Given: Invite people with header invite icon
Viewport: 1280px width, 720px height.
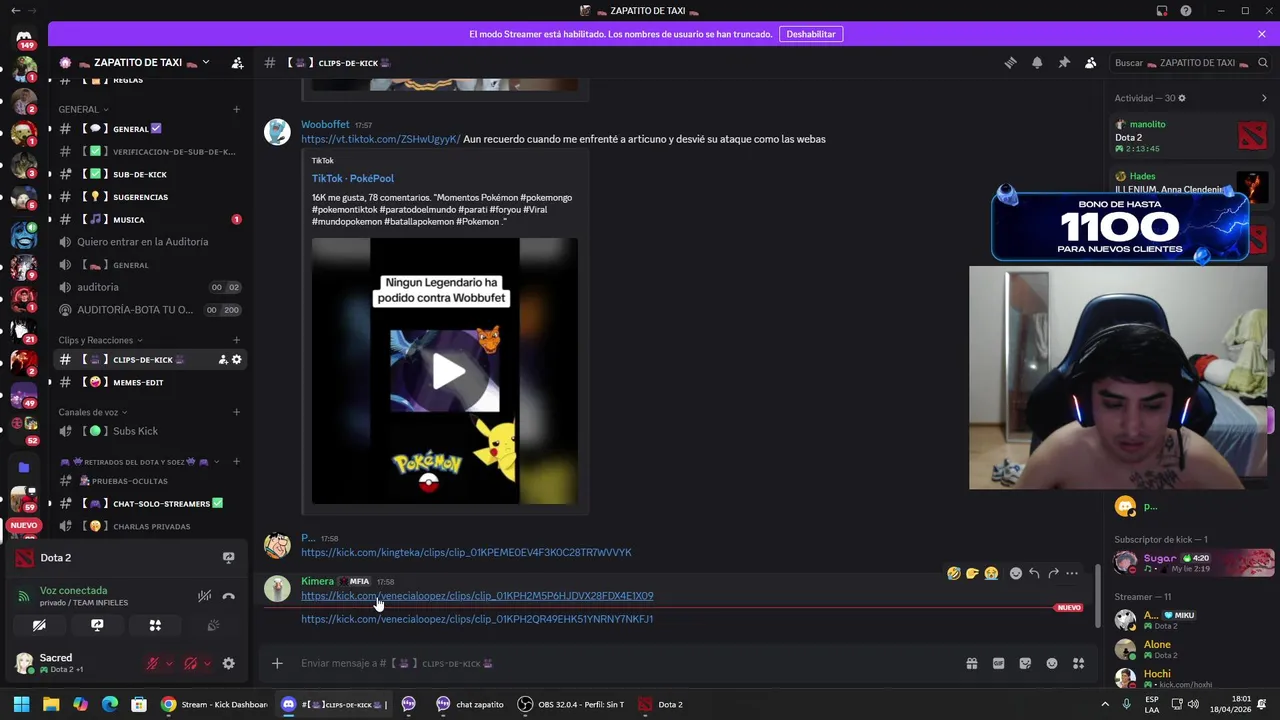Looking at the screenshot, I should (x=237, y=62).
